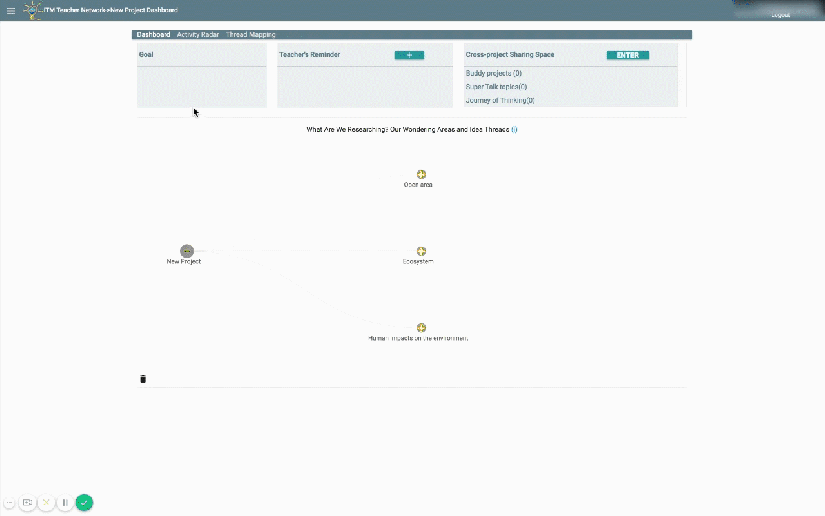Click the info icon beside the research heading
The height and width of the screenshot is (516, 825).
tap(514, 129)
